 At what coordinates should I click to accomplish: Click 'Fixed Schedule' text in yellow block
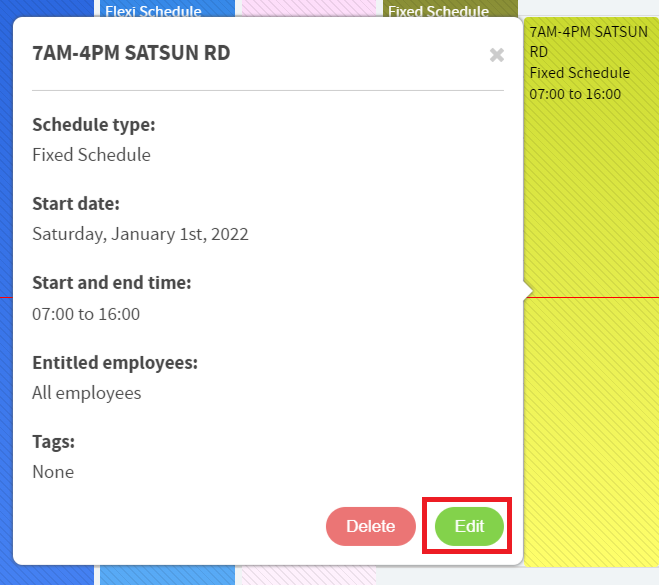click(x=580, y=73)
